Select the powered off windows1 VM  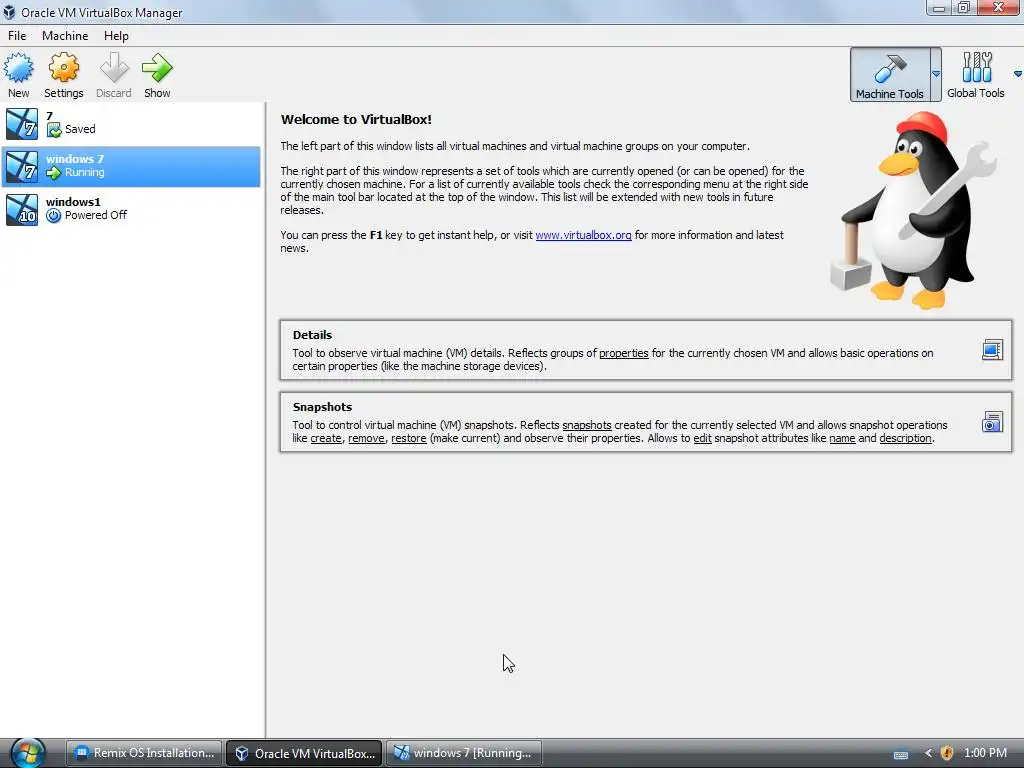point(131,209)
